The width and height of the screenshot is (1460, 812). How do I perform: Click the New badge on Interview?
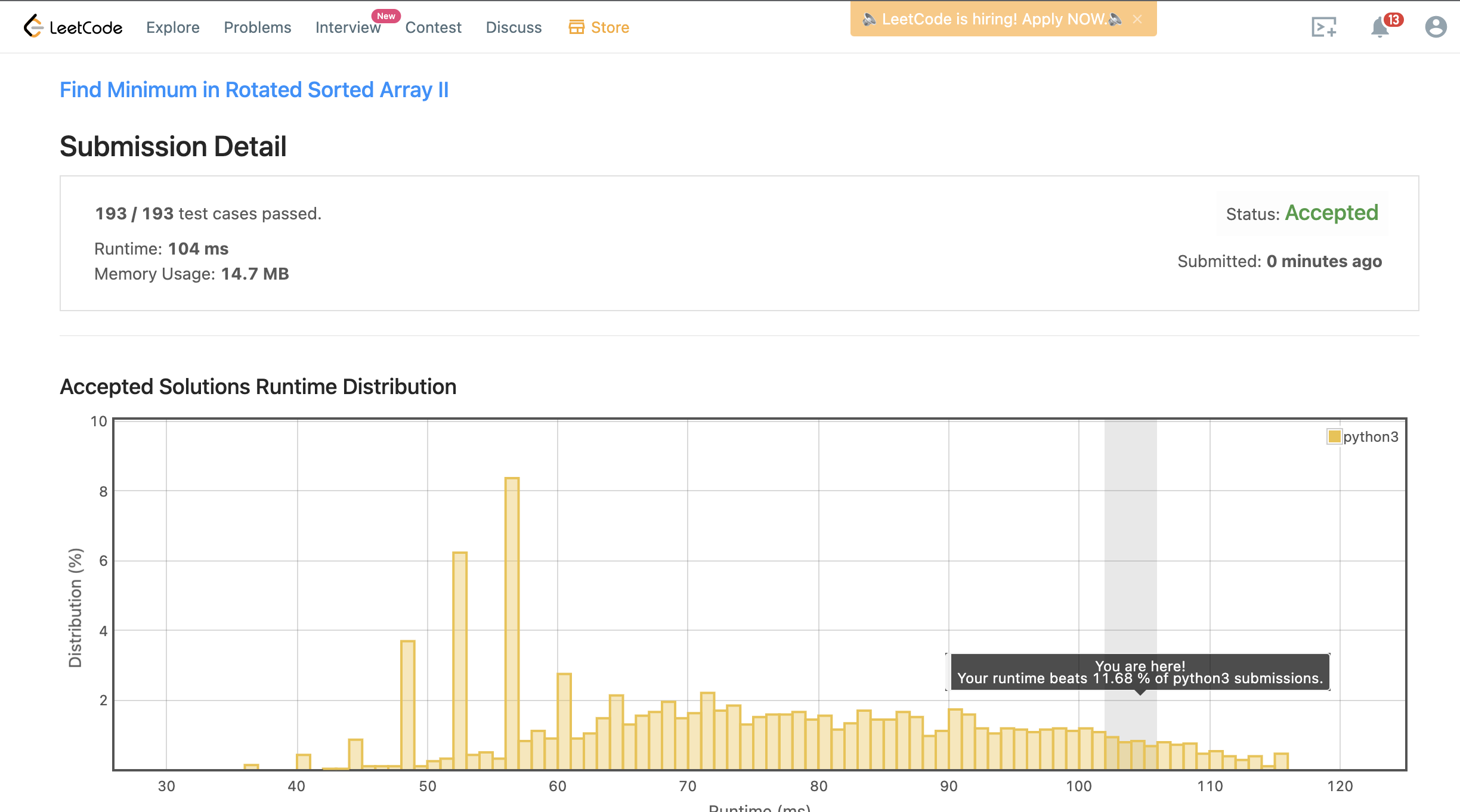[386, 16]
